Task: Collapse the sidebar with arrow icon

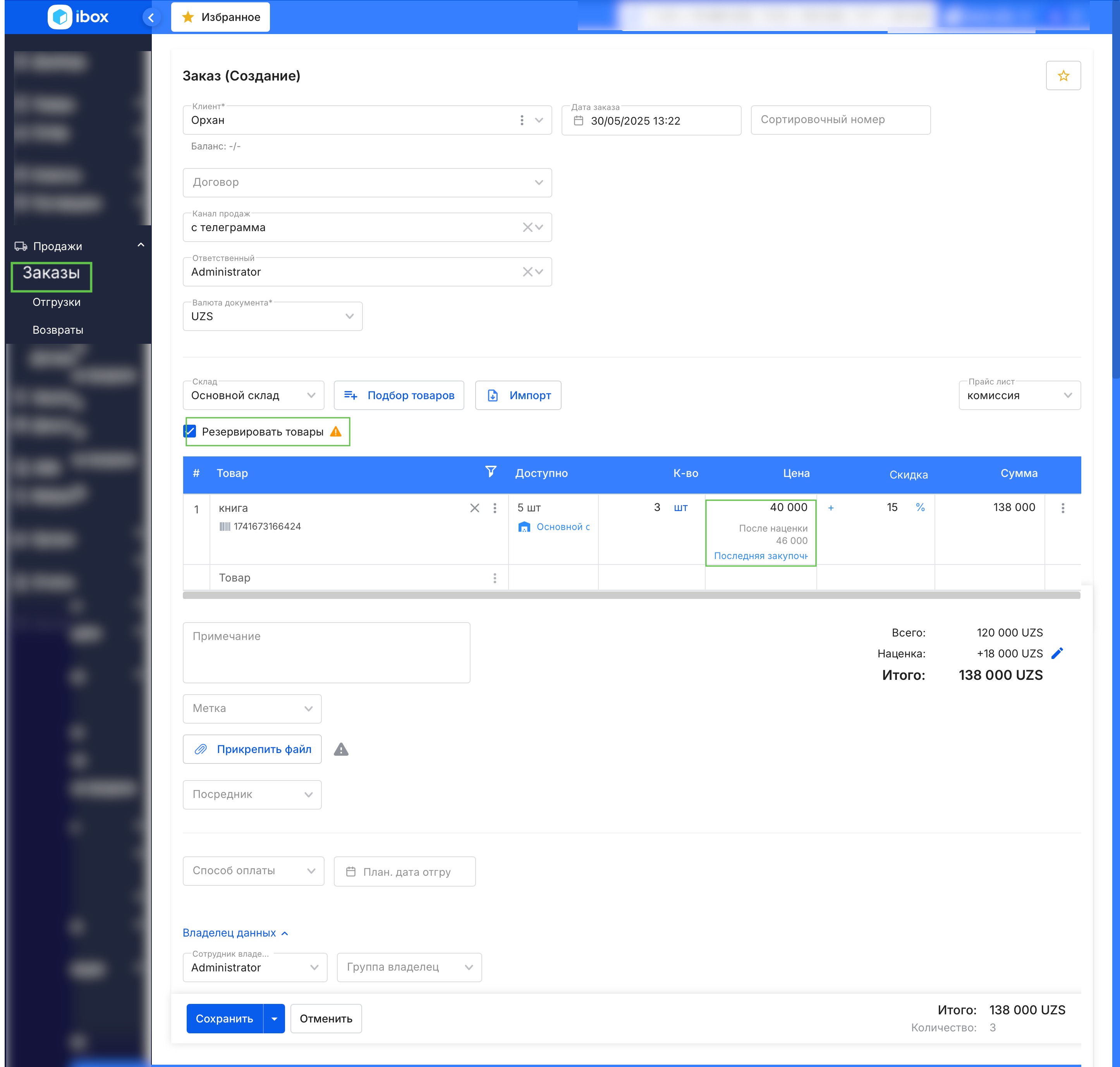Action: [151, 18]
